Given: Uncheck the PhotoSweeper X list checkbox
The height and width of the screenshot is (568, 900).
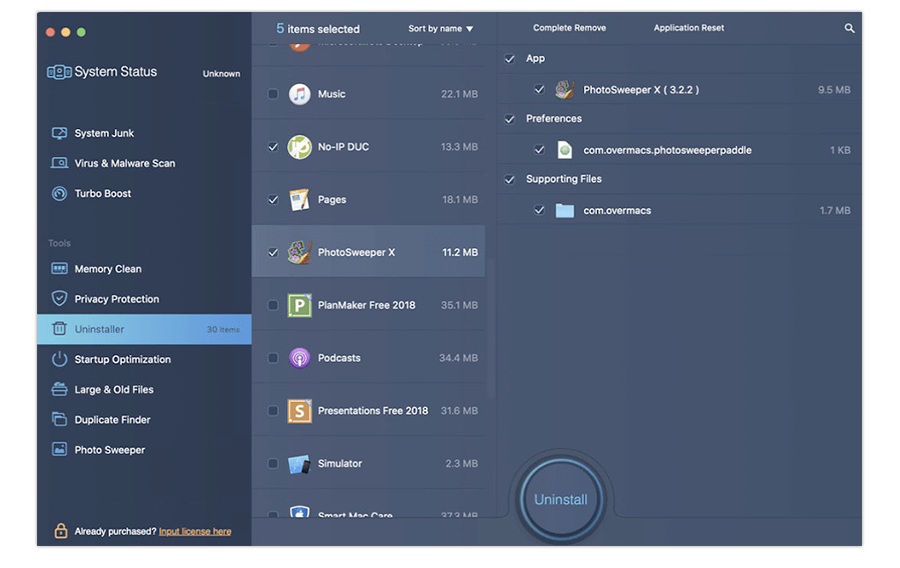Looking at the screenshot, I should [273, 252].
